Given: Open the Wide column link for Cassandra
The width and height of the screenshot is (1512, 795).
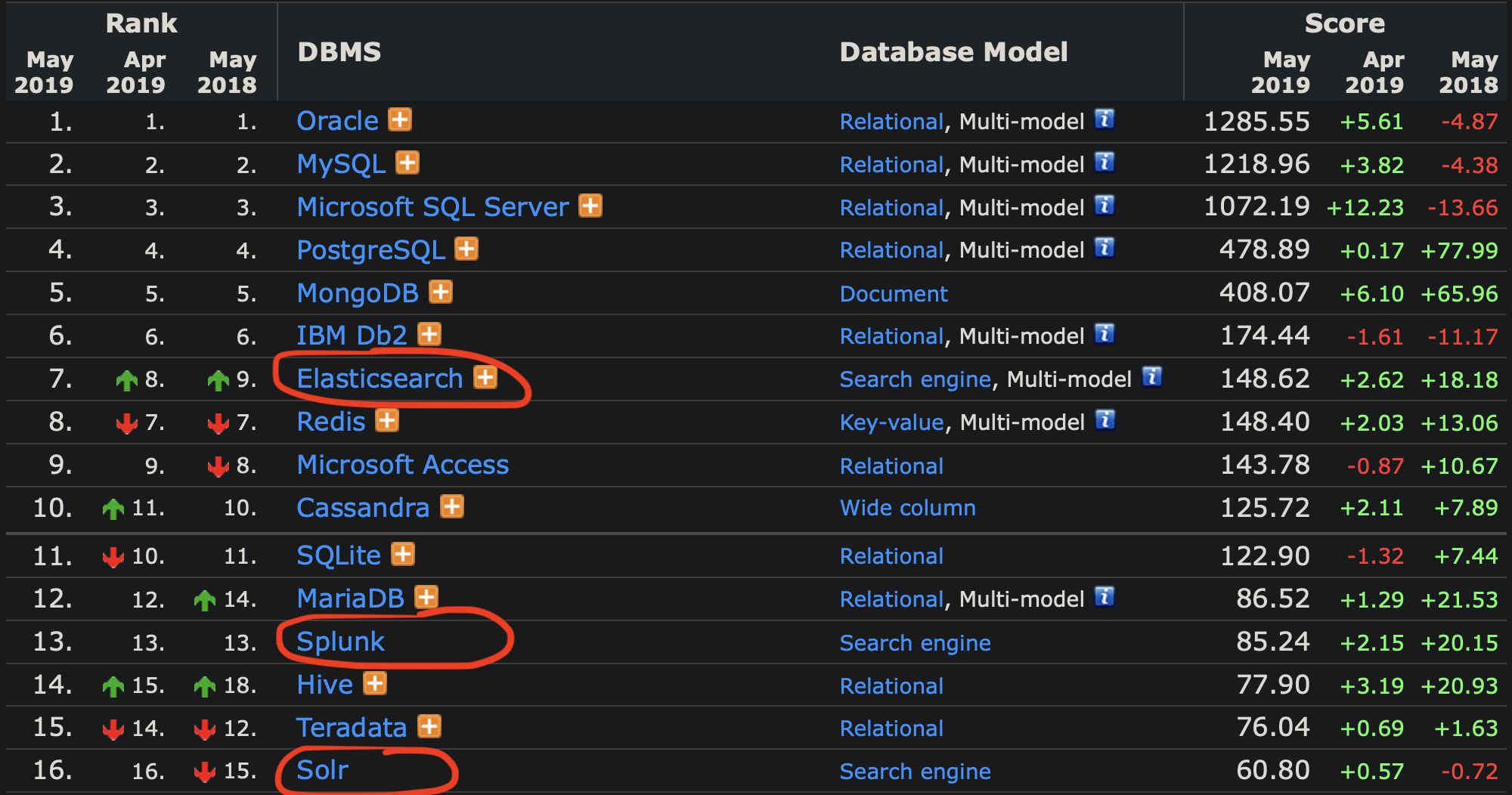Looking at the screenshot, I should point(906,508).
